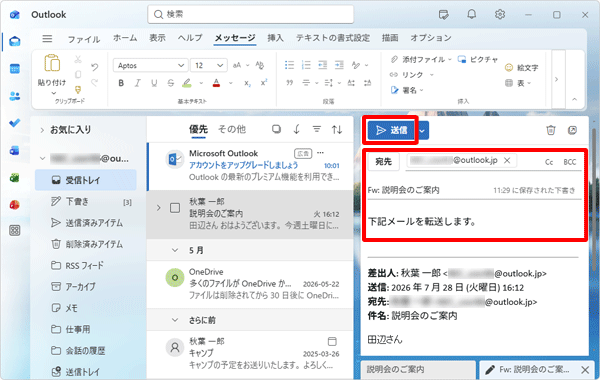Show the BCC field
600x380 pixels.
click(x=570, y=162)
